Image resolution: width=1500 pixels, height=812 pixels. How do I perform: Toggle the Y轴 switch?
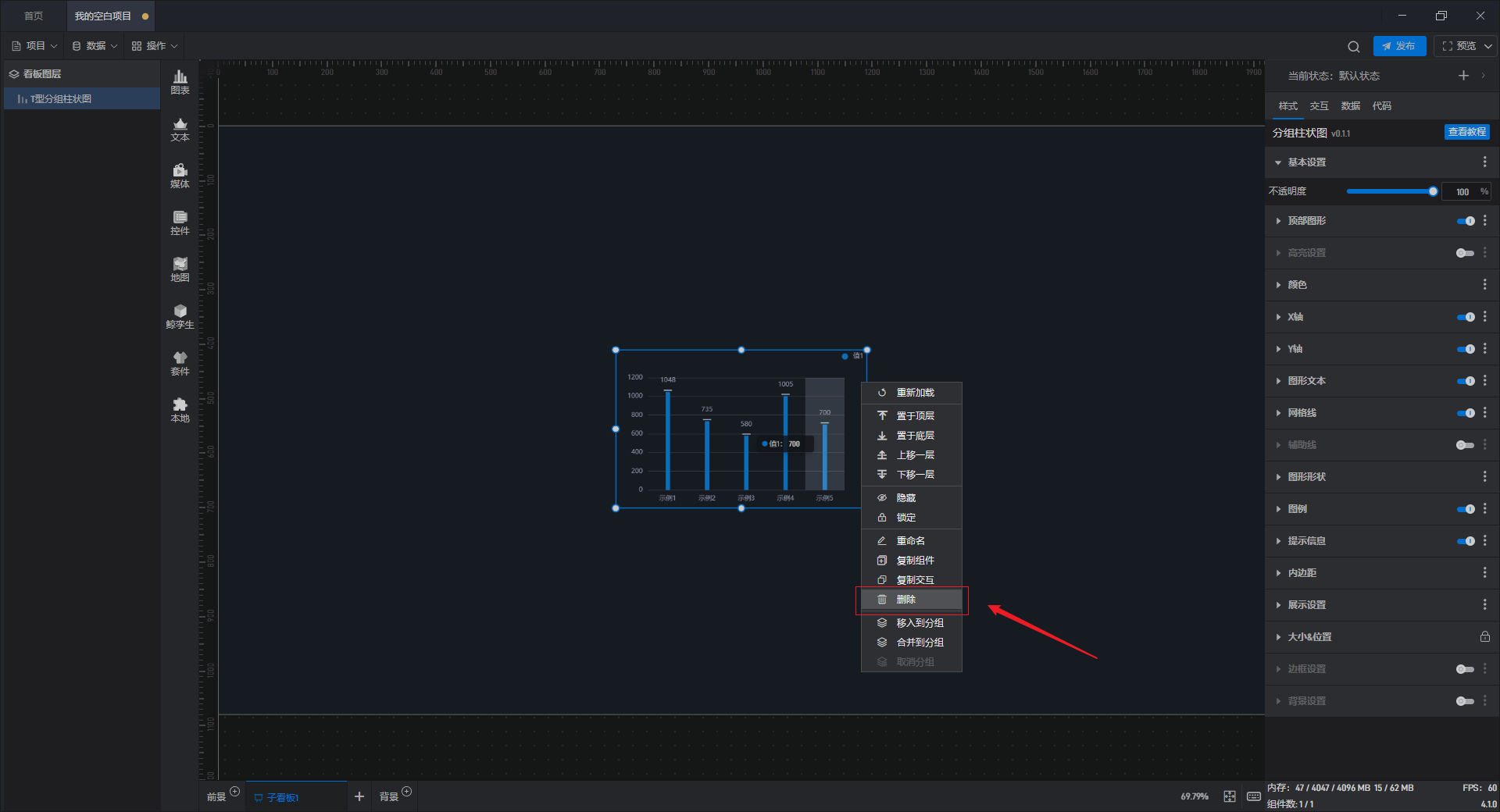click(1466, 349)
